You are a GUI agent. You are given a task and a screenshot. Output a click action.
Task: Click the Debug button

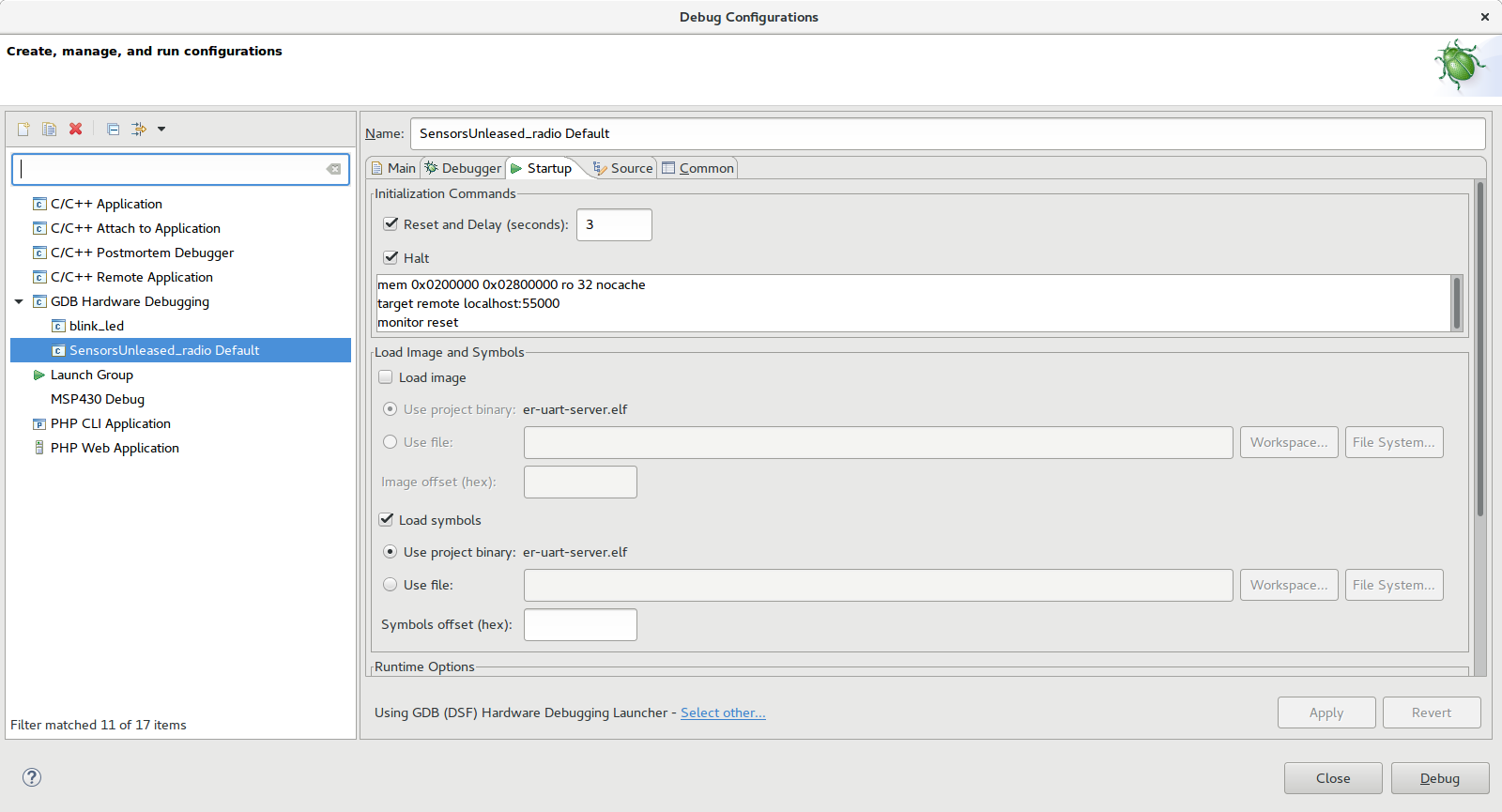tap(1440, 778)
